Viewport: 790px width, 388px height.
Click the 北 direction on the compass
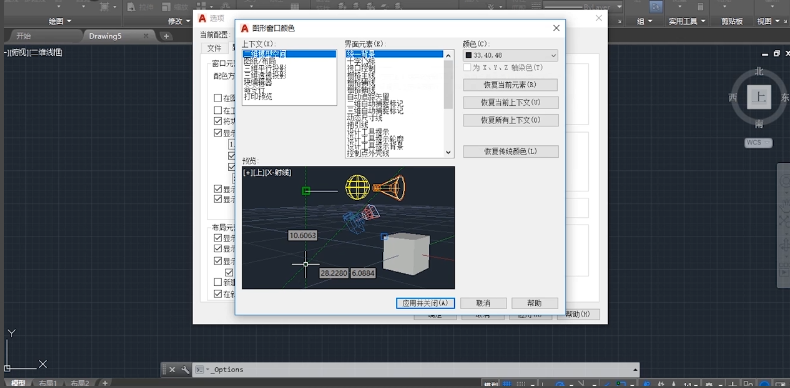click(759, 72)
